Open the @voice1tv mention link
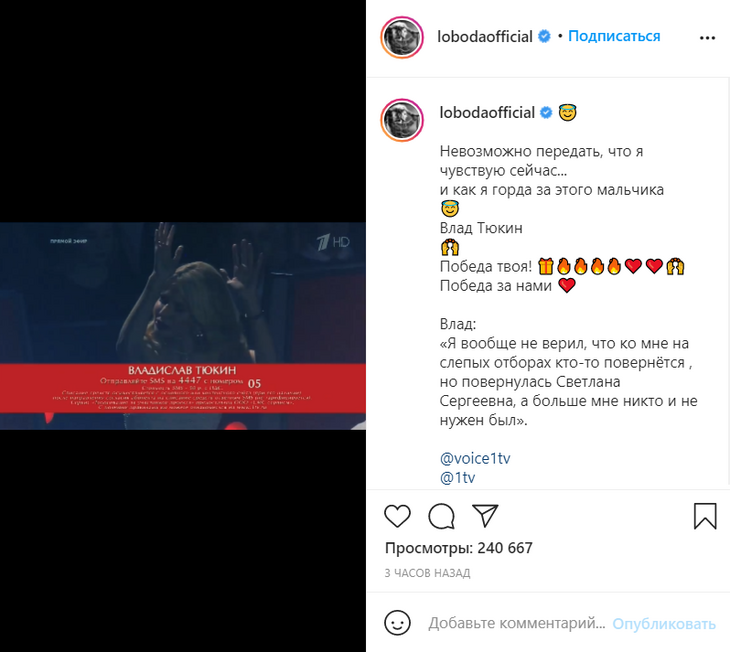Image resolution: width=730 pixels, height=652 pixels. click(x=475, y=458)
